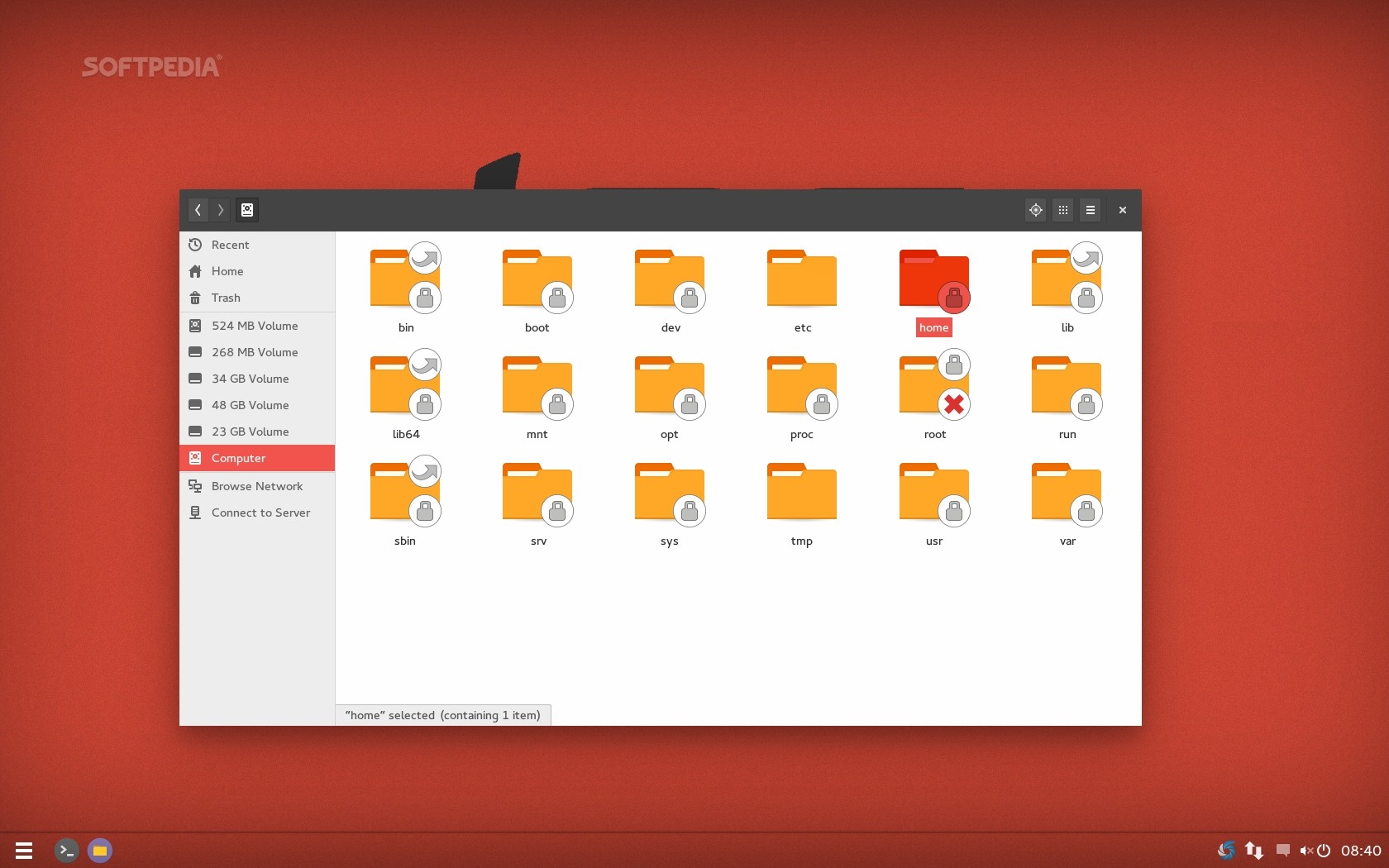This screenshot has height=868, width=1389.
Task: Open the 48 GB Volume
Action: pyautogui.click(x=257, y=405)
